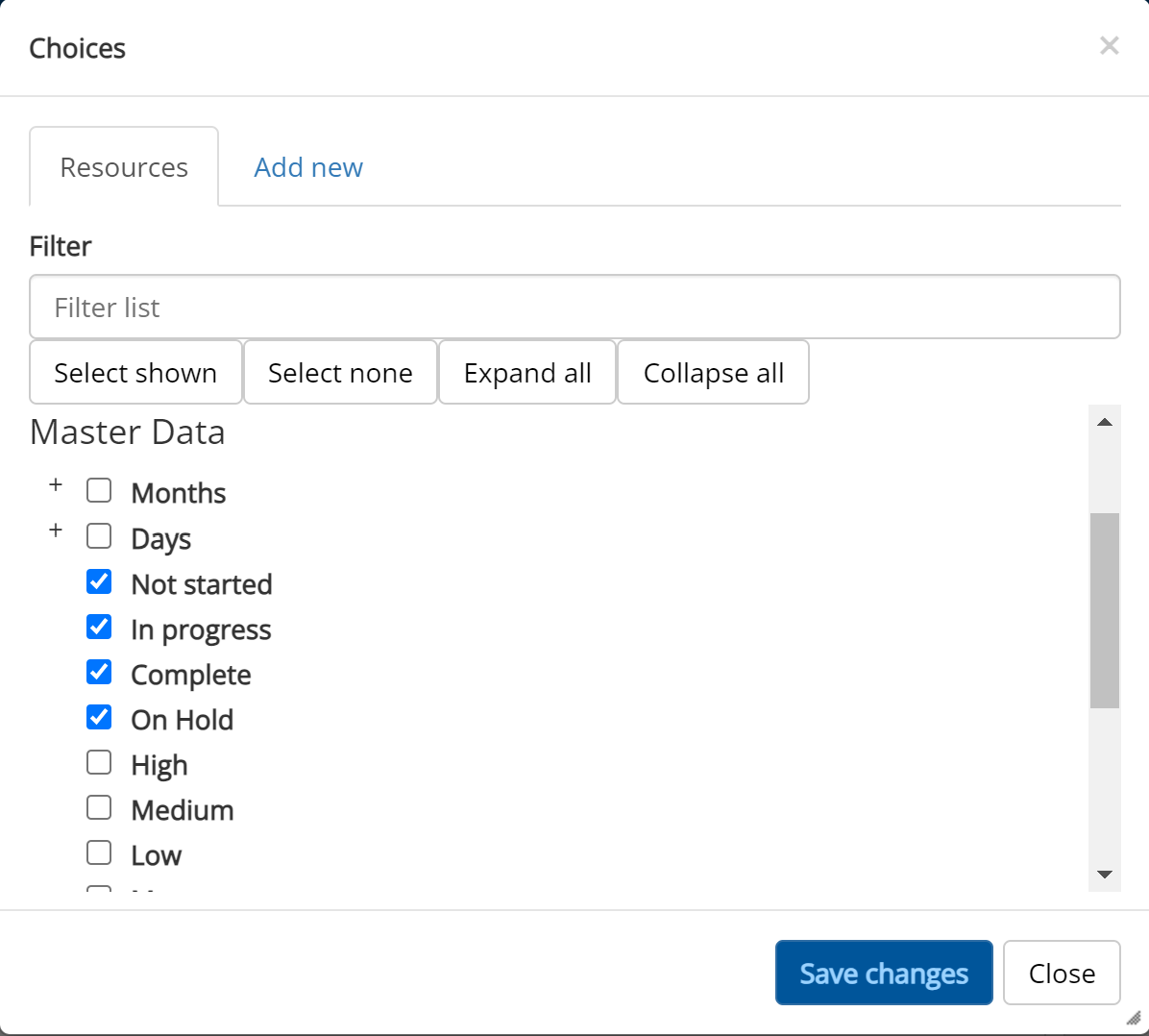
Task: Expand the Months tree node
Action: pos(56,485)
